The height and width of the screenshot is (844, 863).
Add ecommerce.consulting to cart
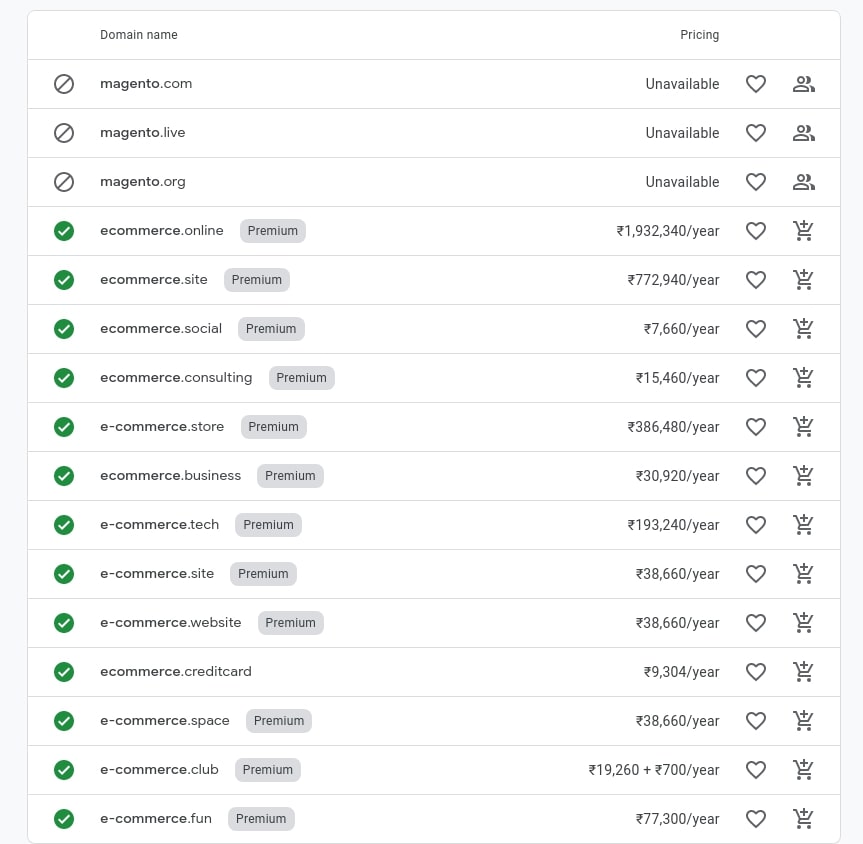pos(804,378)
